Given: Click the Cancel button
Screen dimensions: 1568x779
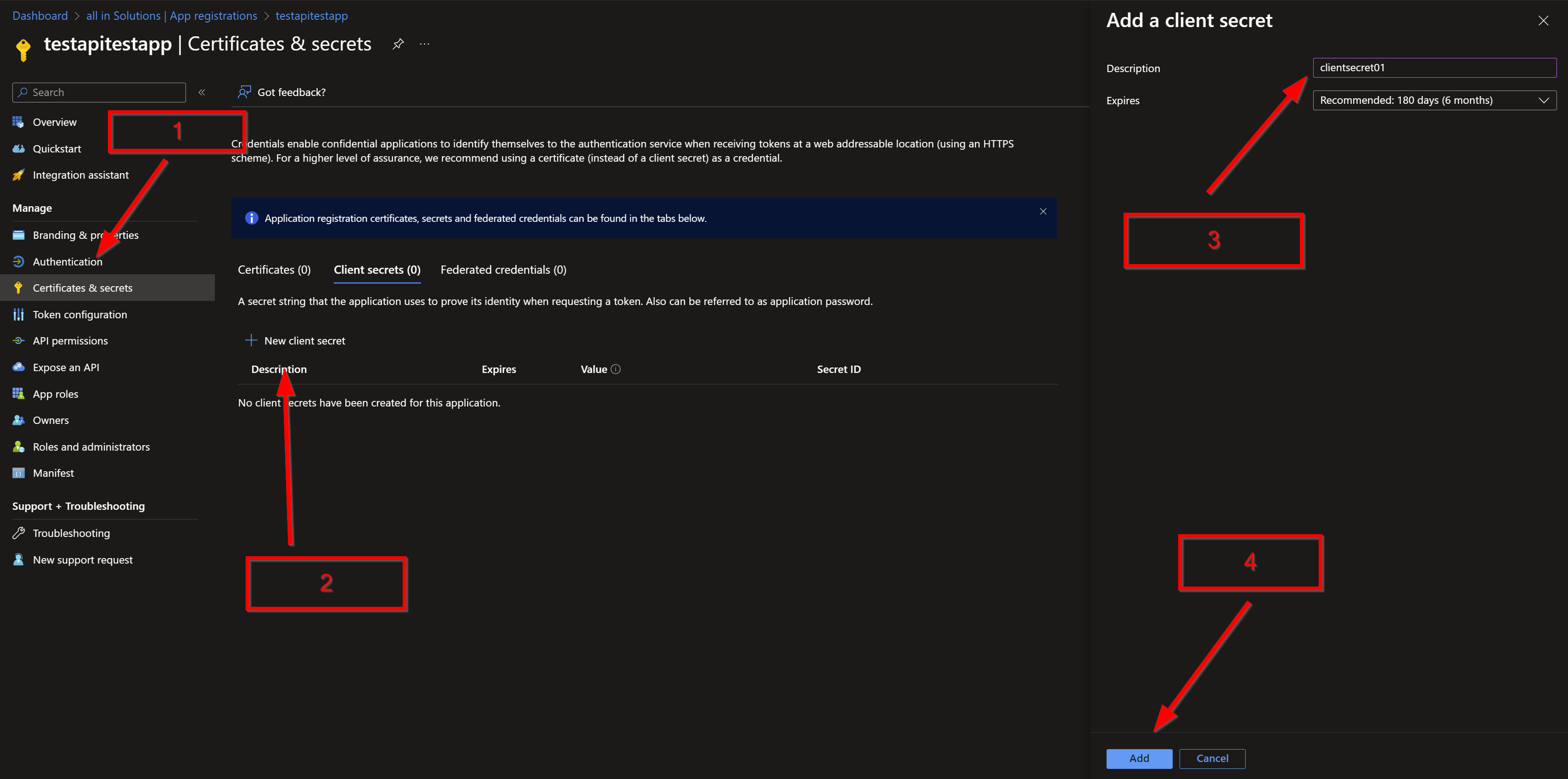Looking at the screenshot, I should click(1212, 758).
